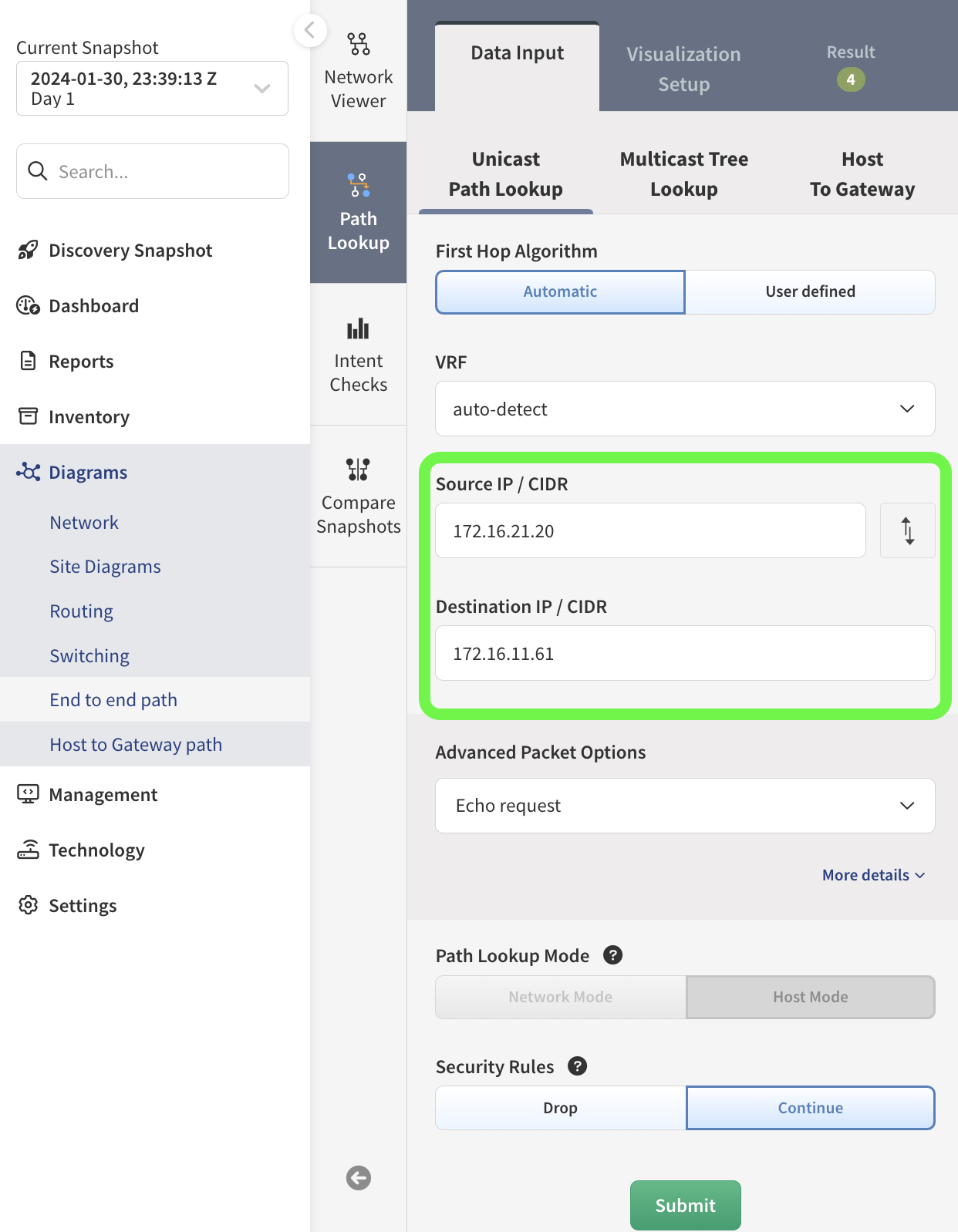Expand the More details link
The image size is (958, 1232).
pos(873,875)
